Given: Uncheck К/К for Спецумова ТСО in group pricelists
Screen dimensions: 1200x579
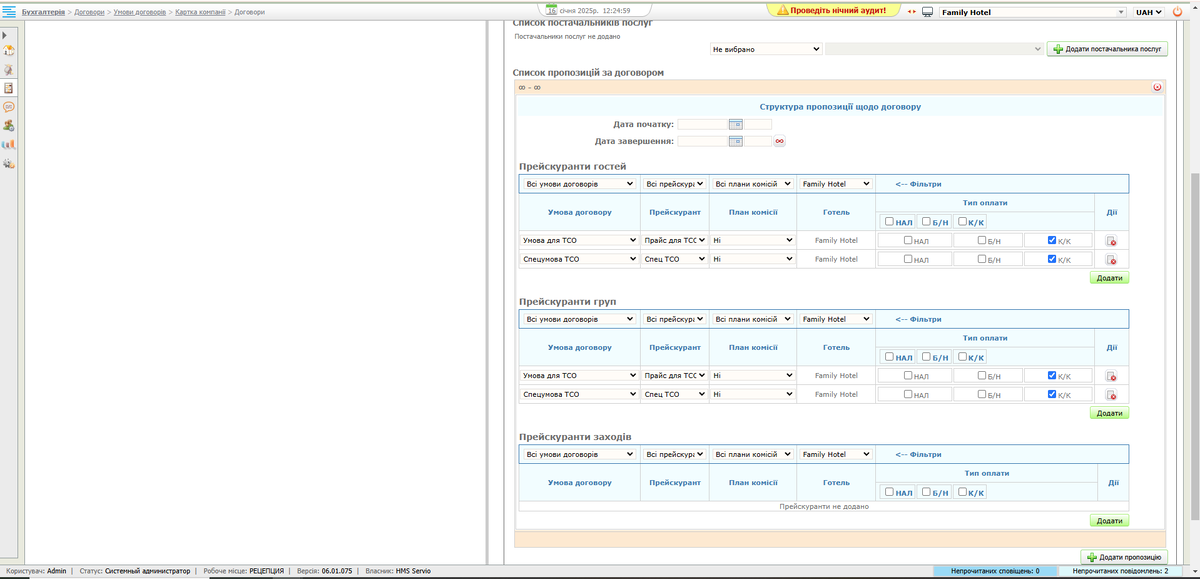Looking at the screenshot, I should (x=1051, y=394).
